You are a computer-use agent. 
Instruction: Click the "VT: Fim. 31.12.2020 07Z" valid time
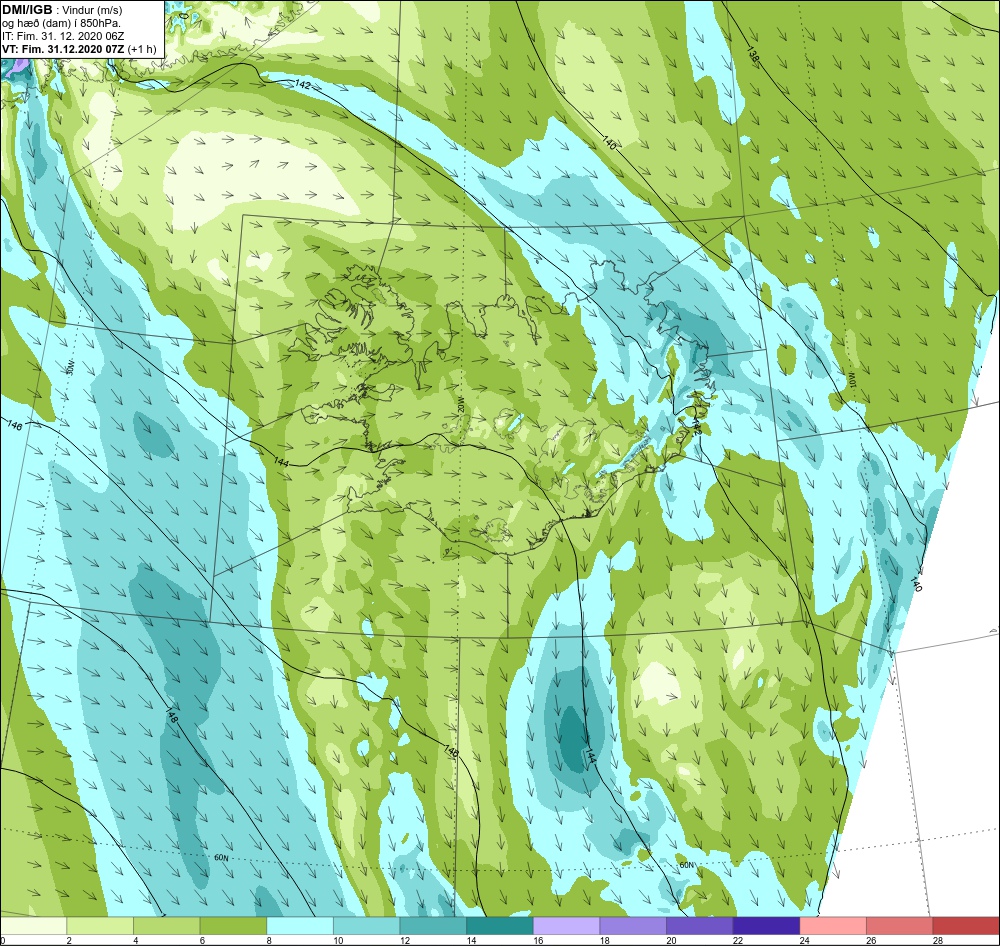(63, 49)
